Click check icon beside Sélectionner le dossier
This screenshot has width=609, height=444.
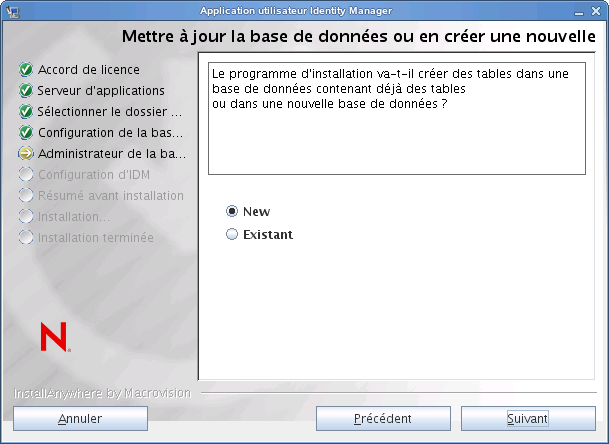(26, 111)
